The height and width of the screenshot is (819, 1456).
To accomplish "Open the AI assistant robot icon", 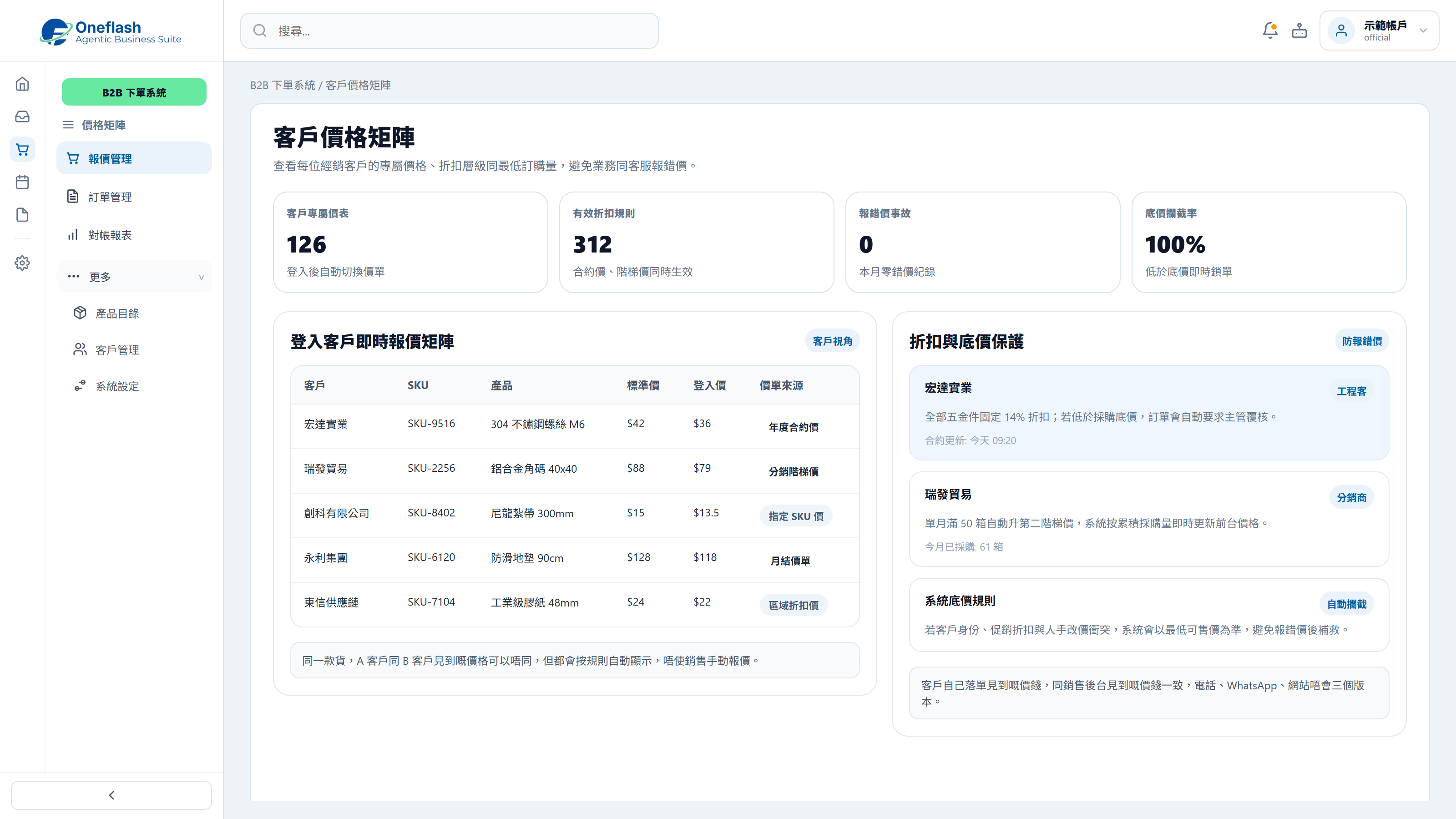I will tap(1299, 30).
